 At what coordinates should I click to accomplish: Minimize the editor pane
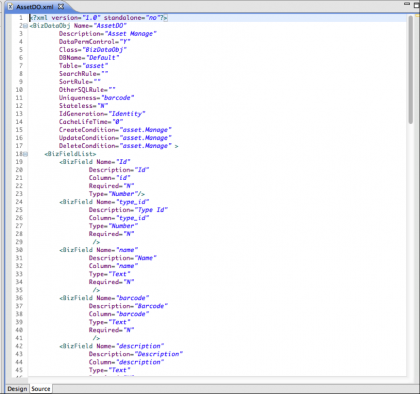pyautogui.click(x=407, y=4)
